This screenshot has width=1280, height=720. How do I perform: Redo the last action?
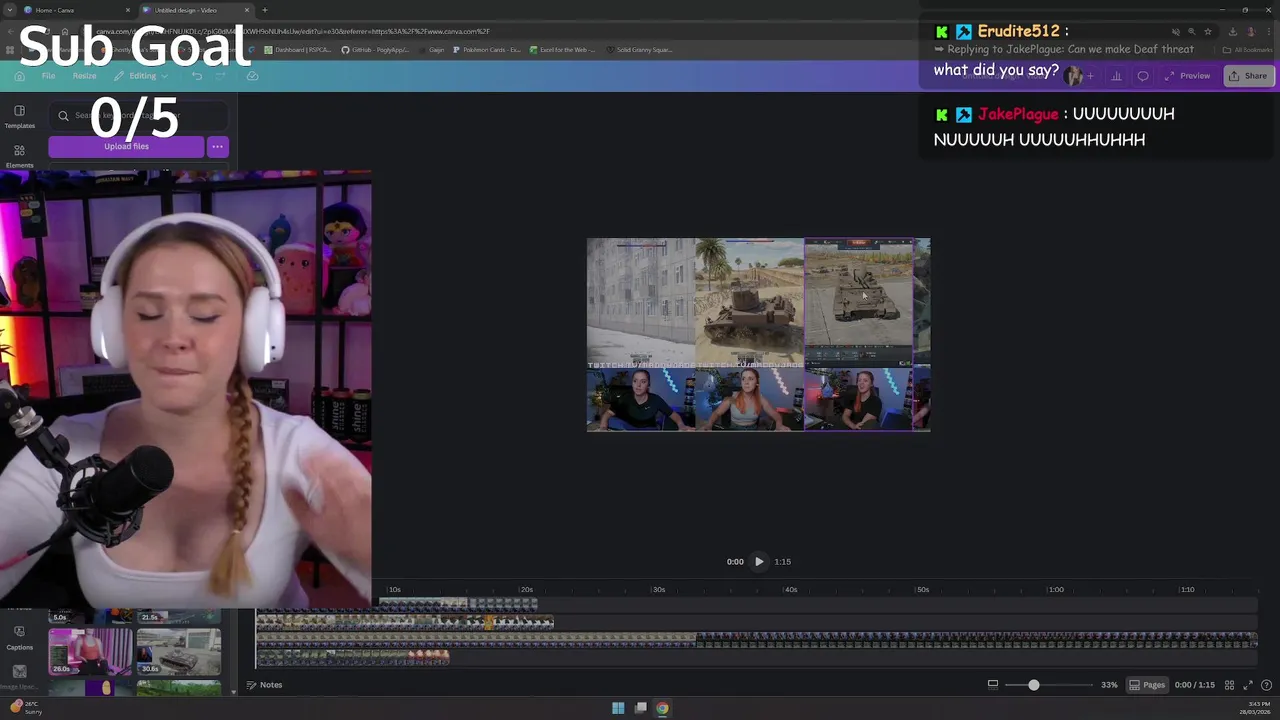point(222,76)
